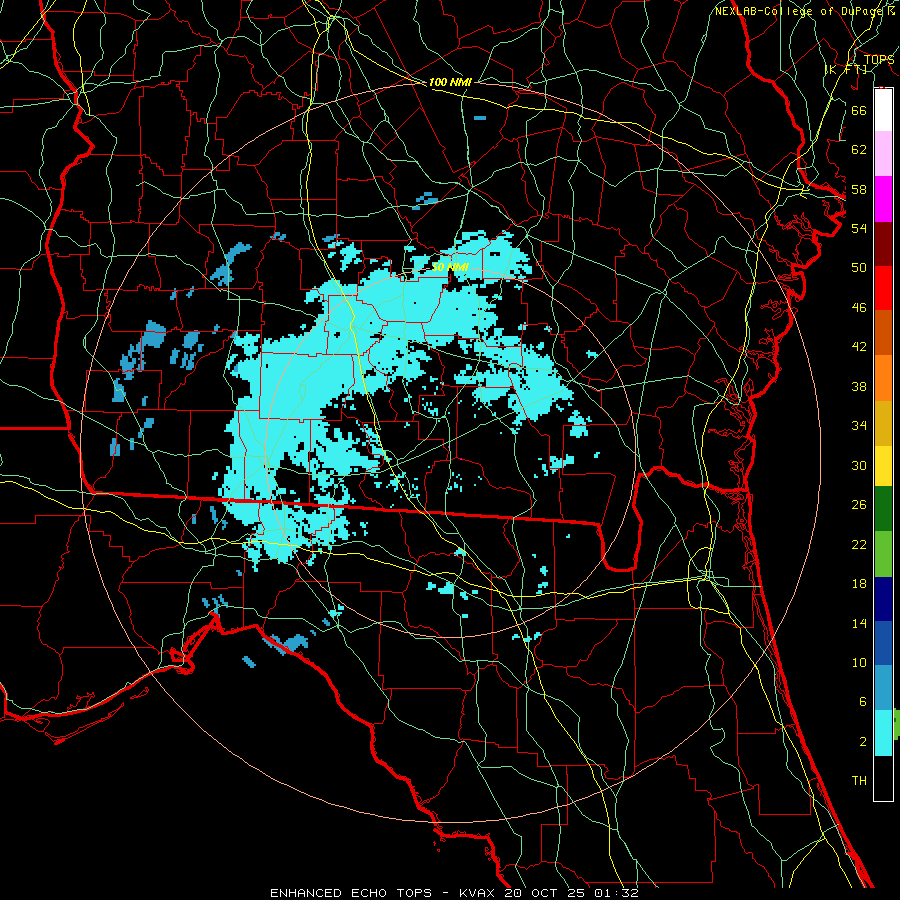
Task: Click the gold 34 kft legend swatch
Action: point(883,424)
